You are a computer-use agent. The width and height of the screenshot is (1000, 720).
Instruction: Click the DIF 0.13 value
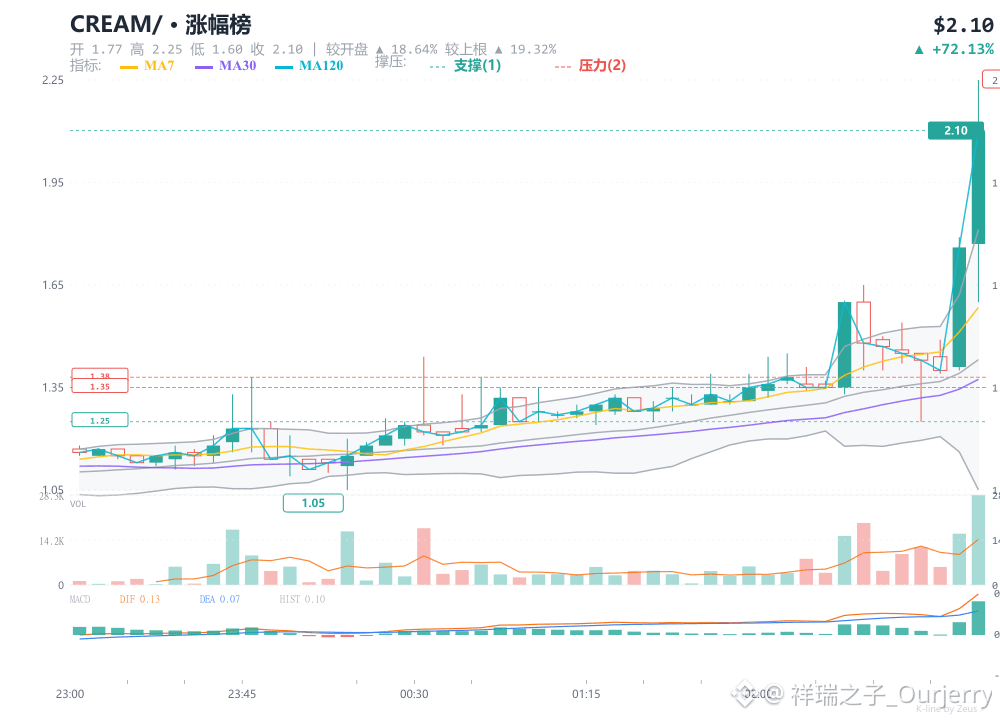tap(140, 599)
